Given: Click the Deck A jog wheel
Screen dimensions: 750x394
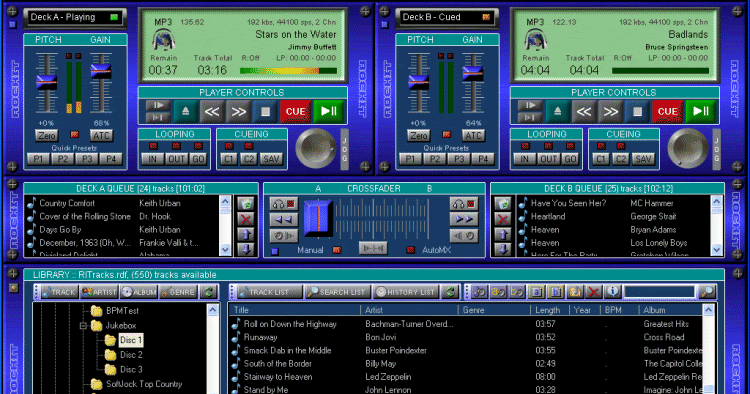Looking at the screenshot, I should [316, 149].
